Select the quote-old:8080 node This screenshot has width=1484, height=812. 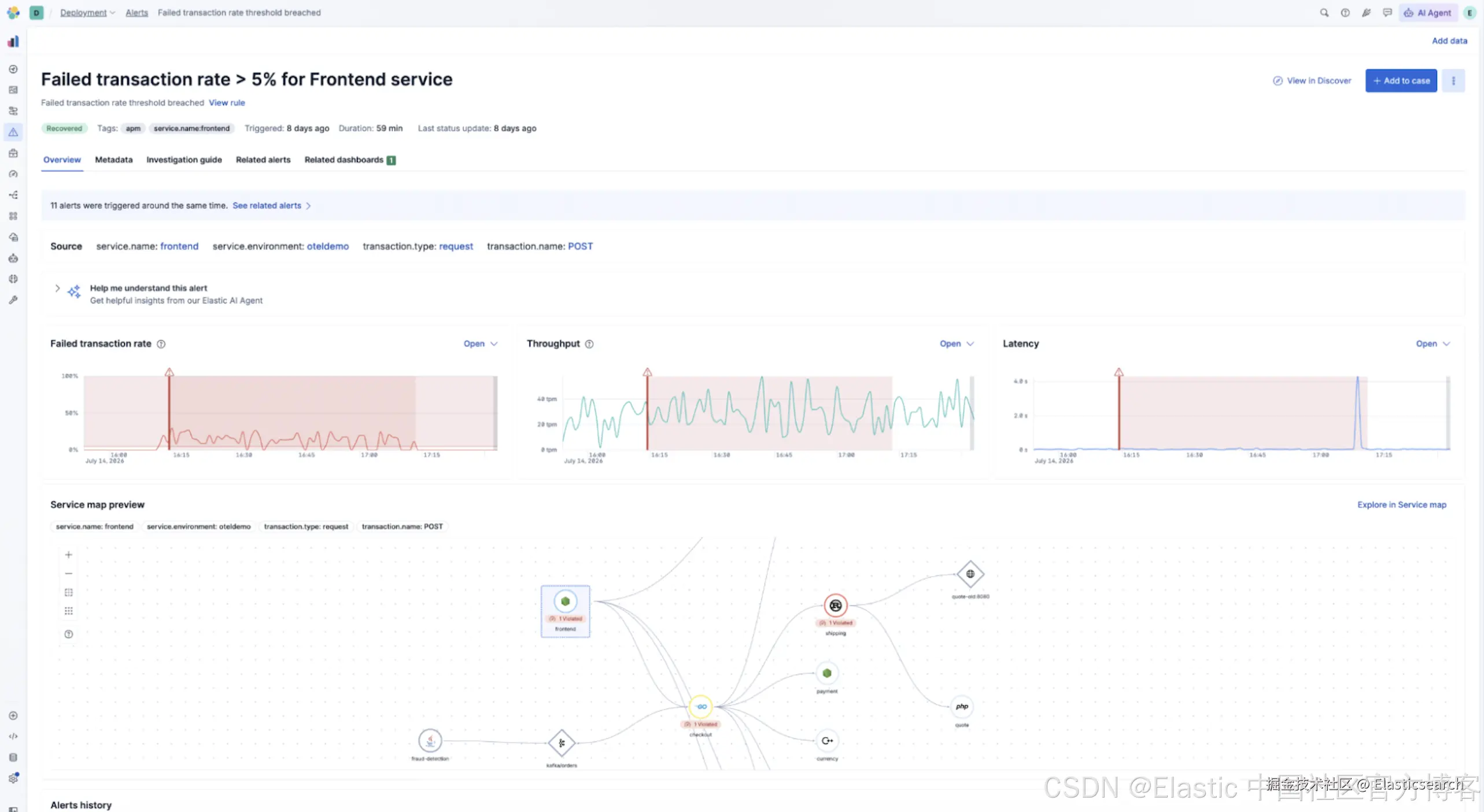coord(970,574)
